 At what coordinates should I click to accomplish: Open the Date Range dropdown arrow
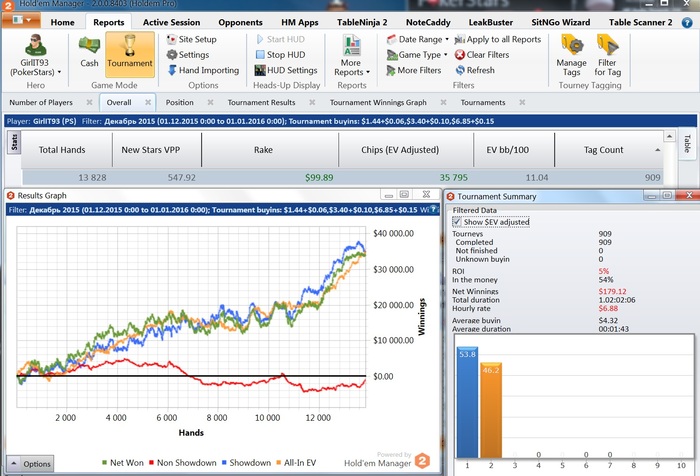coord(447,39)
